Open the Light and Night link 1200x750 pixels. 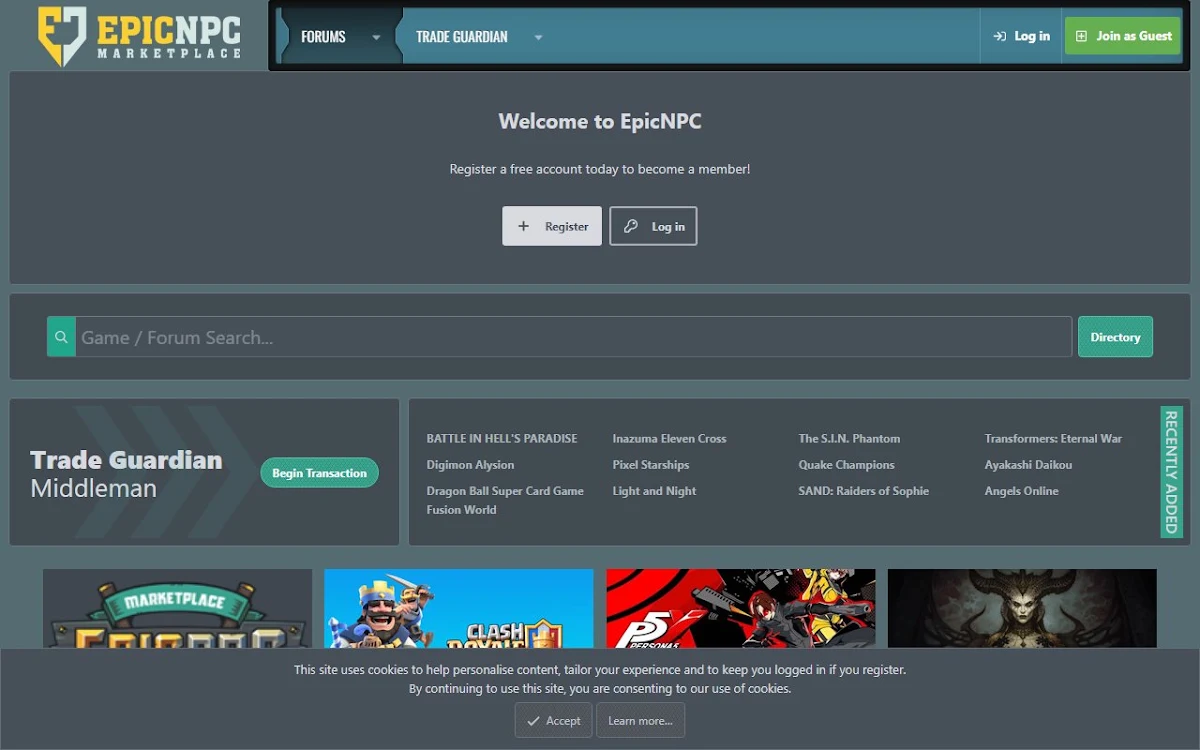point(654,490)
